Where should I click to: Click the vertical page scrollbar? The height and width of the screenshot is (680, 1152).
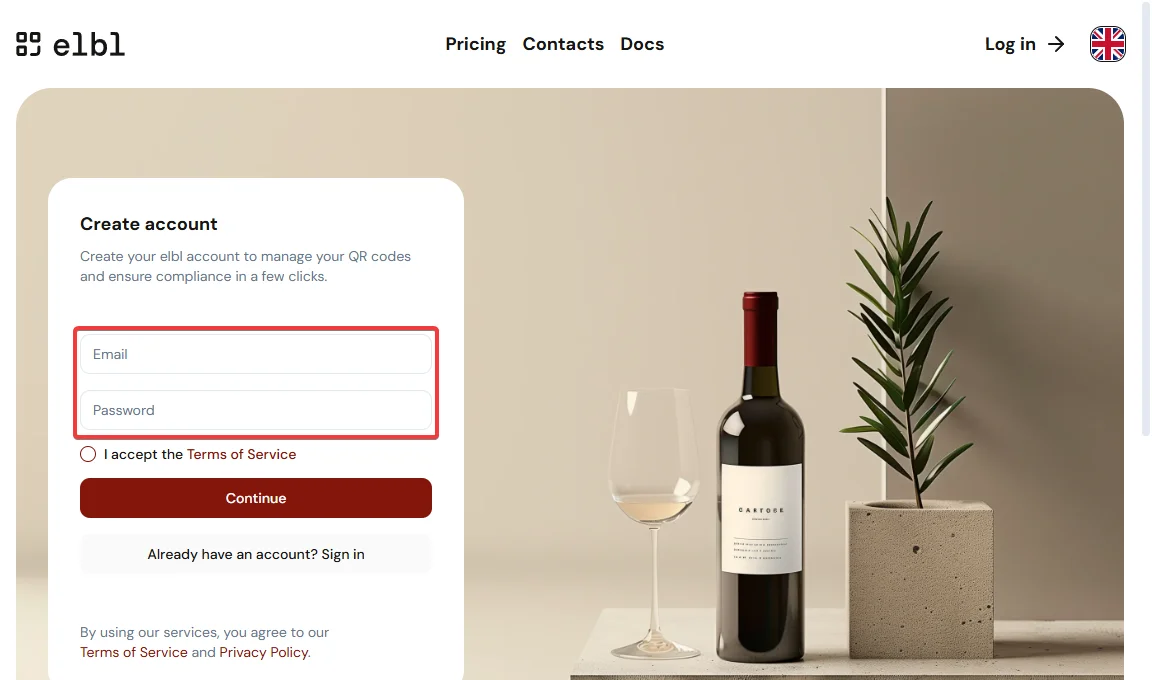coord(1146,220)
